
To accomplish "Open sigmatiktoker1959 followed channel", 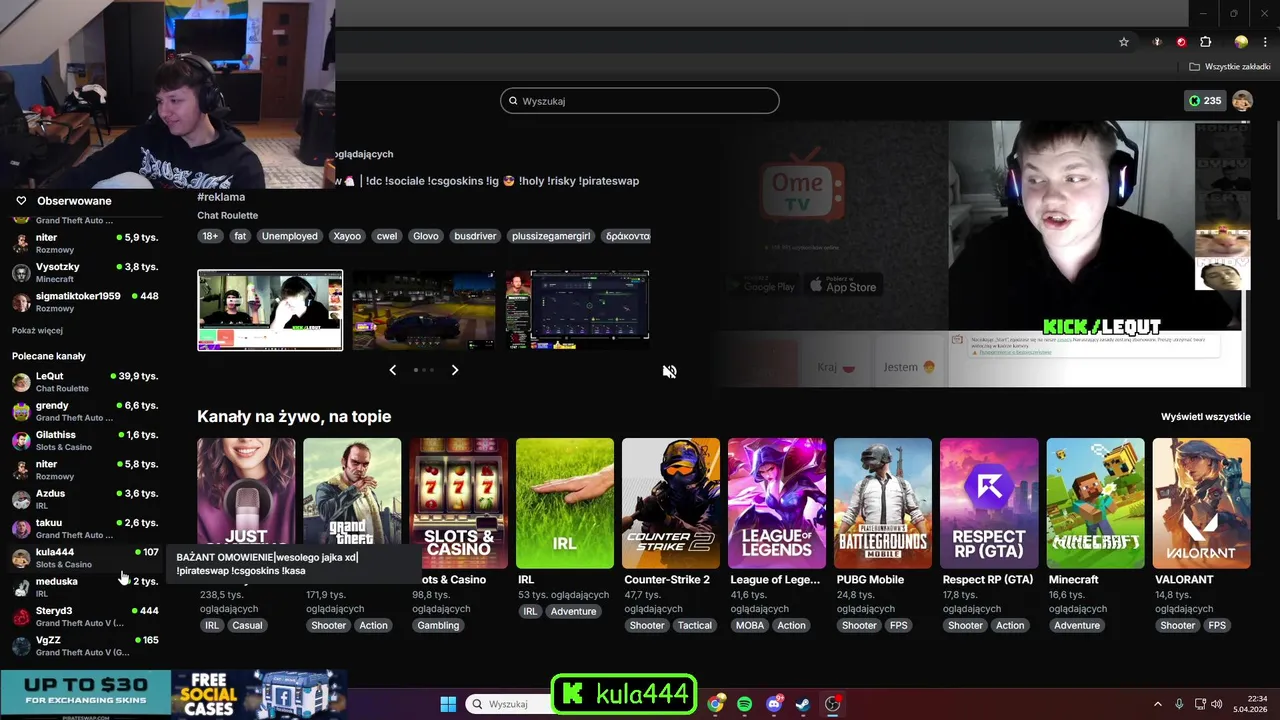I will click(85, 302).
